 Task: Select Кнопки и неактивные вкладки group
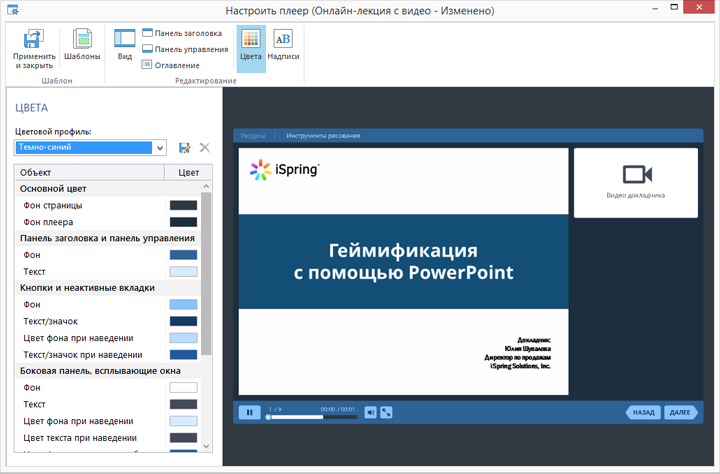click(108, 288)
